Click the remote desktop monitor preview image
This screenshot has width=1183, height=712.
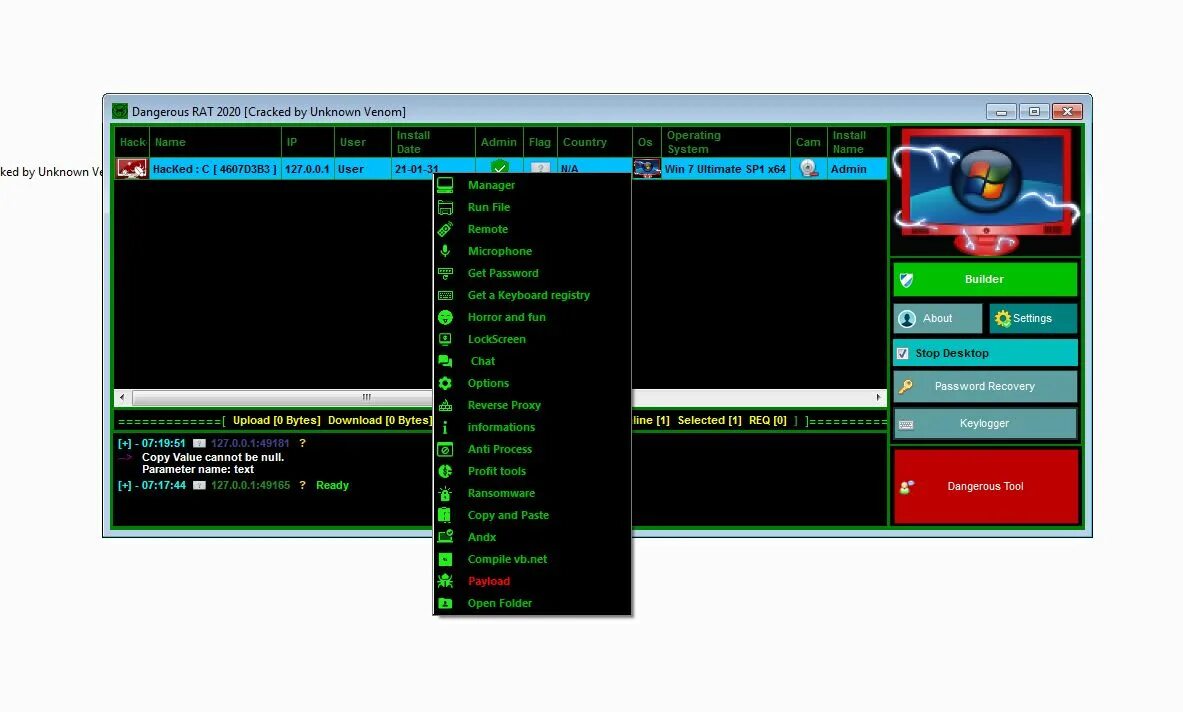tap(985, 191)
